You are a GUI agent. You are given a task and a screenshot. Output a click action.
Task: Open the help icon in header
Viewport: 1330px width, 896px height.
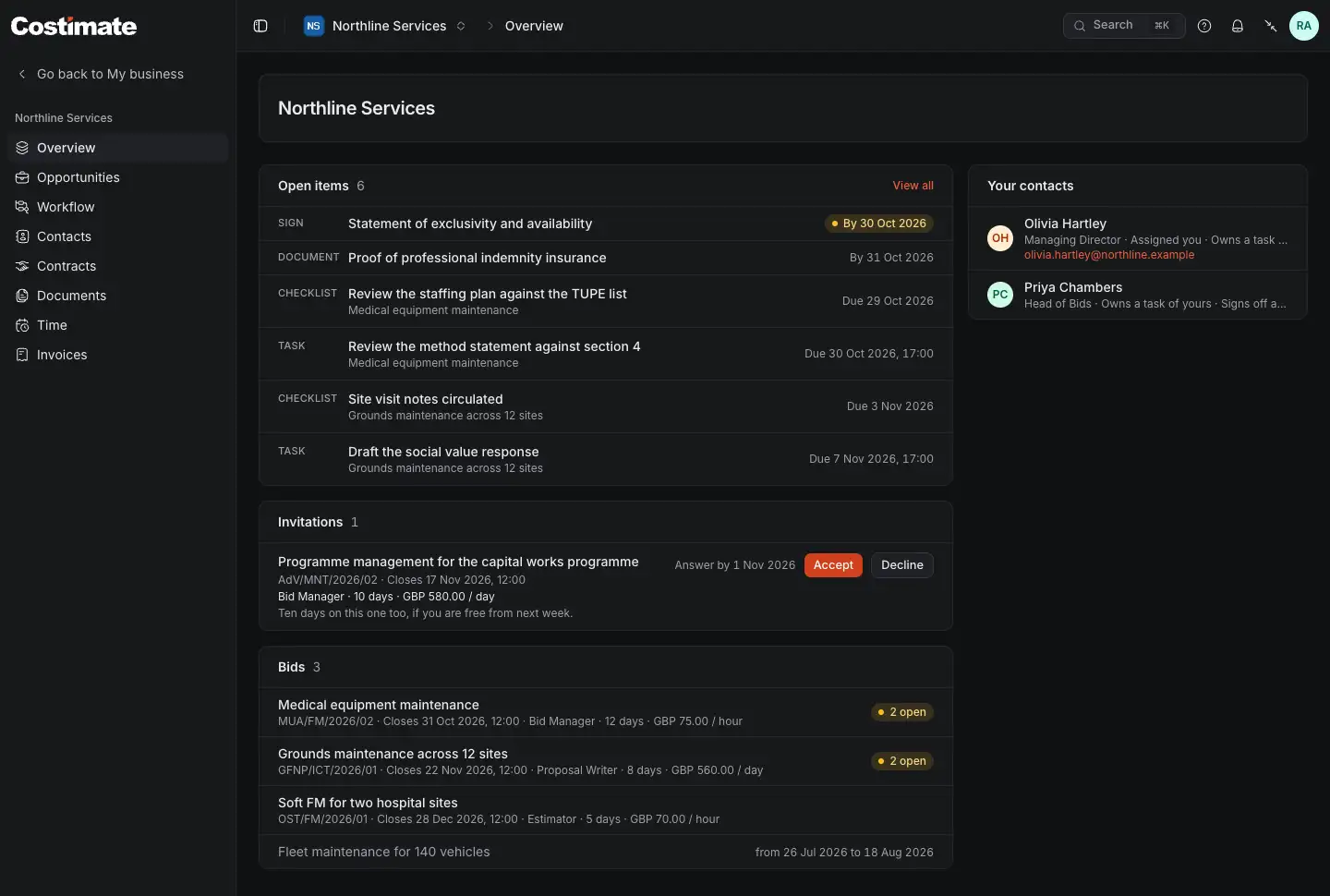[x=1204, y=26]
